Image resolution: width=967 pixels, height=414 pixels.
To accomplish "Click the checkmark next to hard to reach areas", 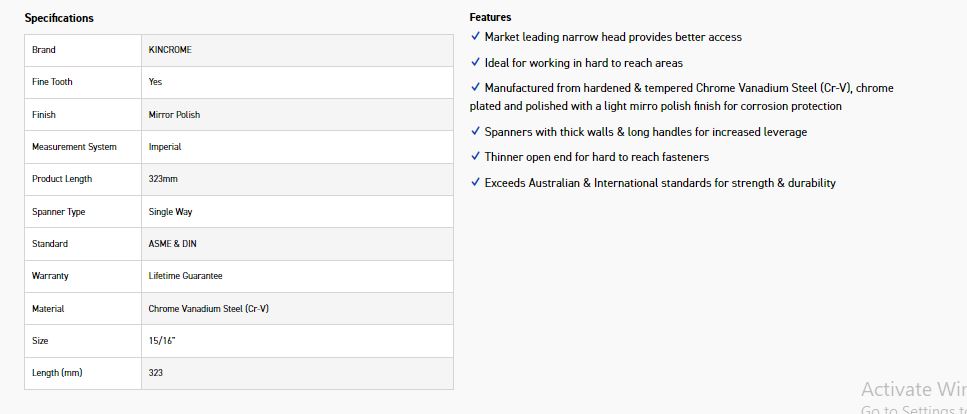I will 475,63.
